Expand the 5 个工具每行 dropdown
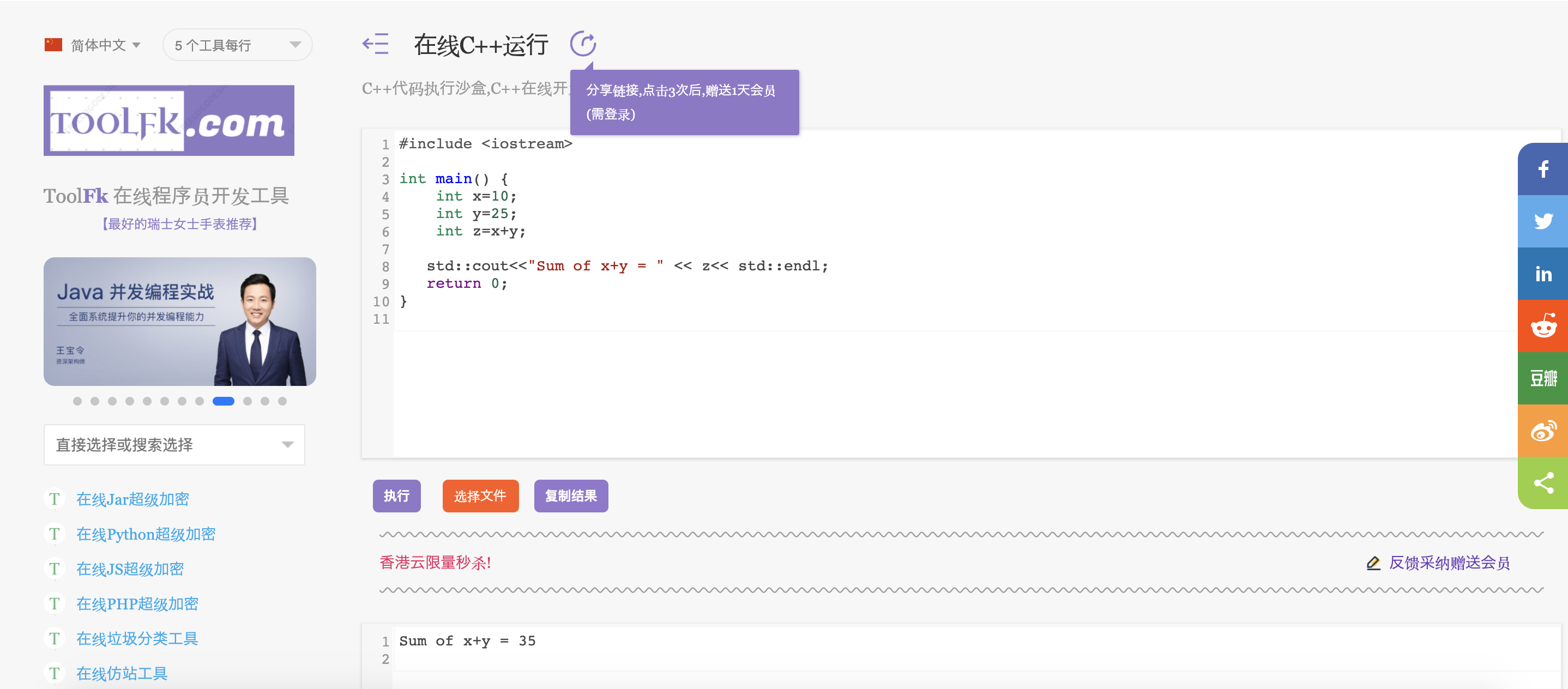This screenshot has width=1568, height=689. pos(237,45)
